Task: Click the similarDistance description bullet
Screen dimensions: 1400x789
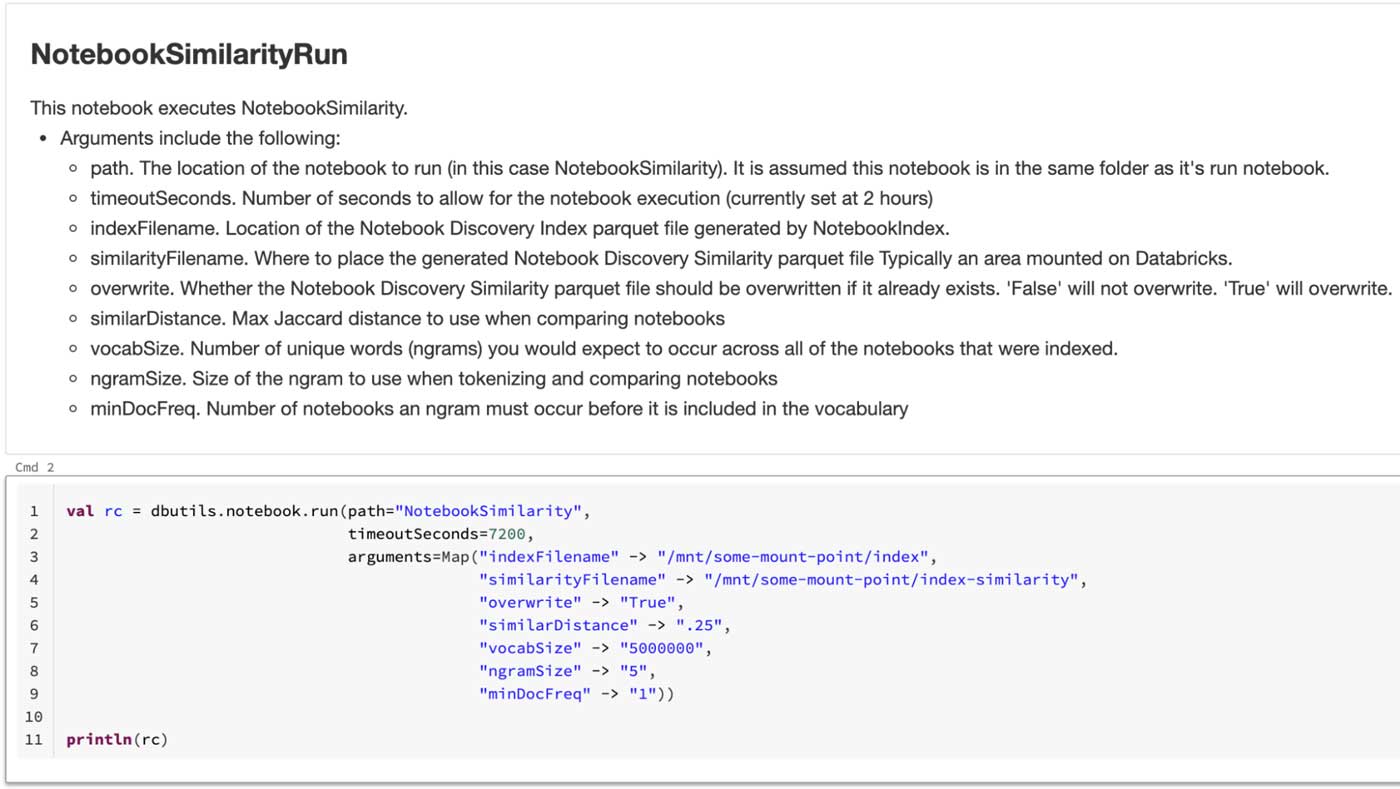Action: click(407, 319)
